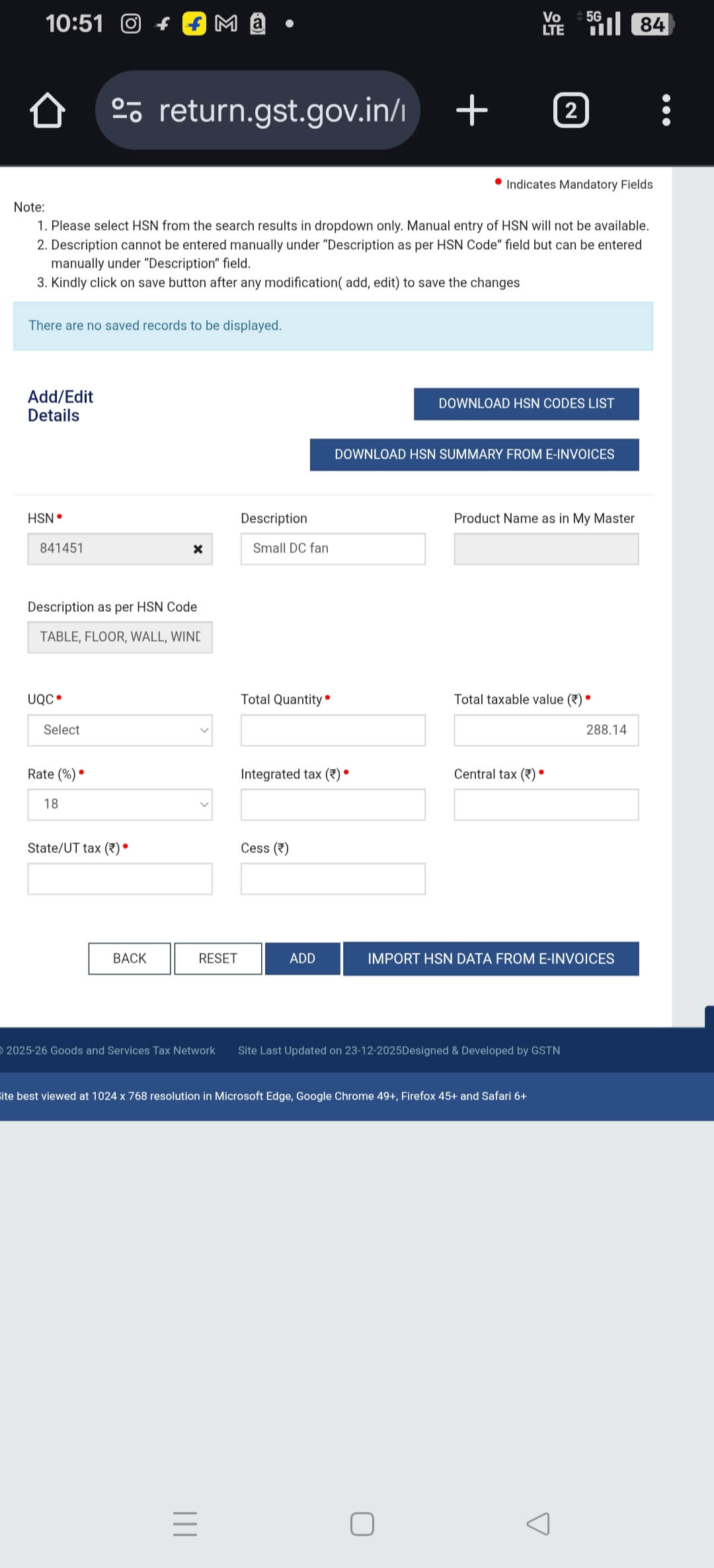Click the BACK button
This screenshot has width=714, height=1568.
[x=130, y=959]
